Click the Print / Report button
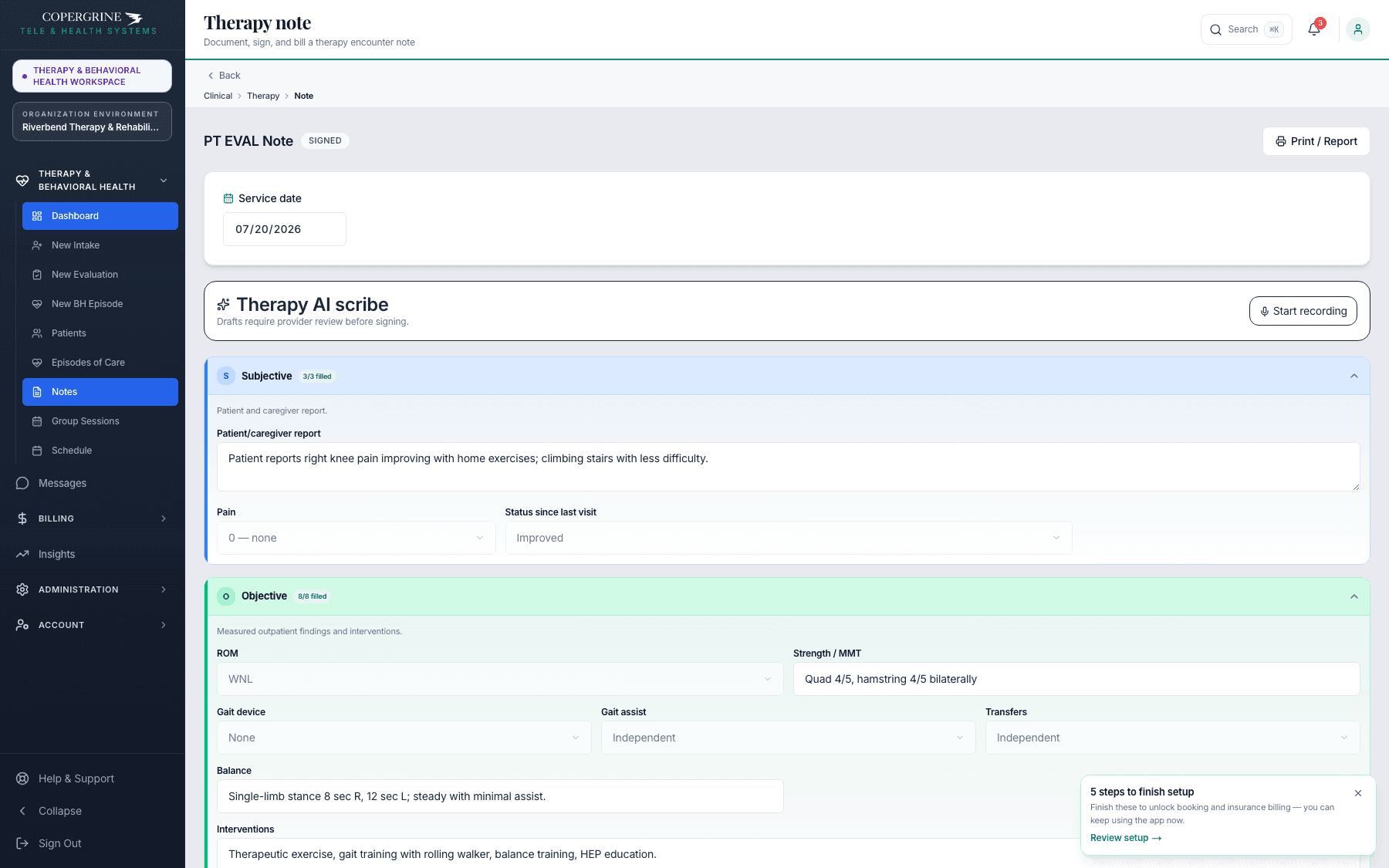 pyautogui.click(x=1316, y=141)
